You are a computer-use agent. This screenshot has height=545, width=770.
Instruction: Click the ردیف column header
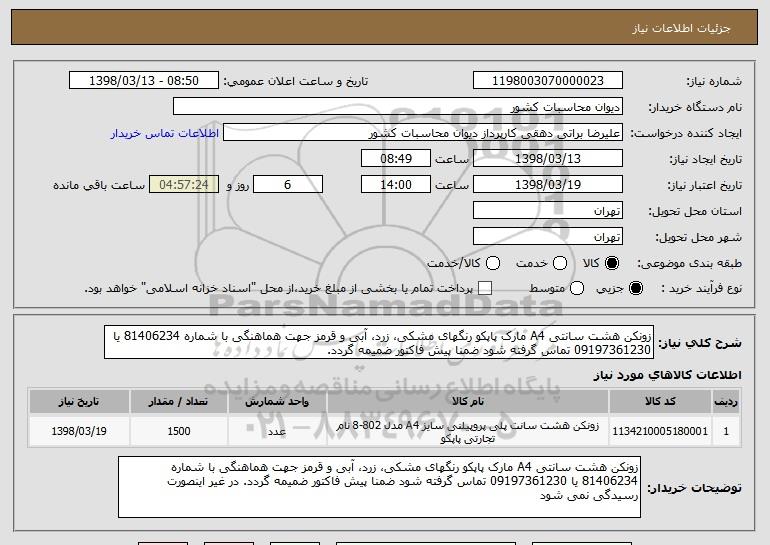(726, 402)
